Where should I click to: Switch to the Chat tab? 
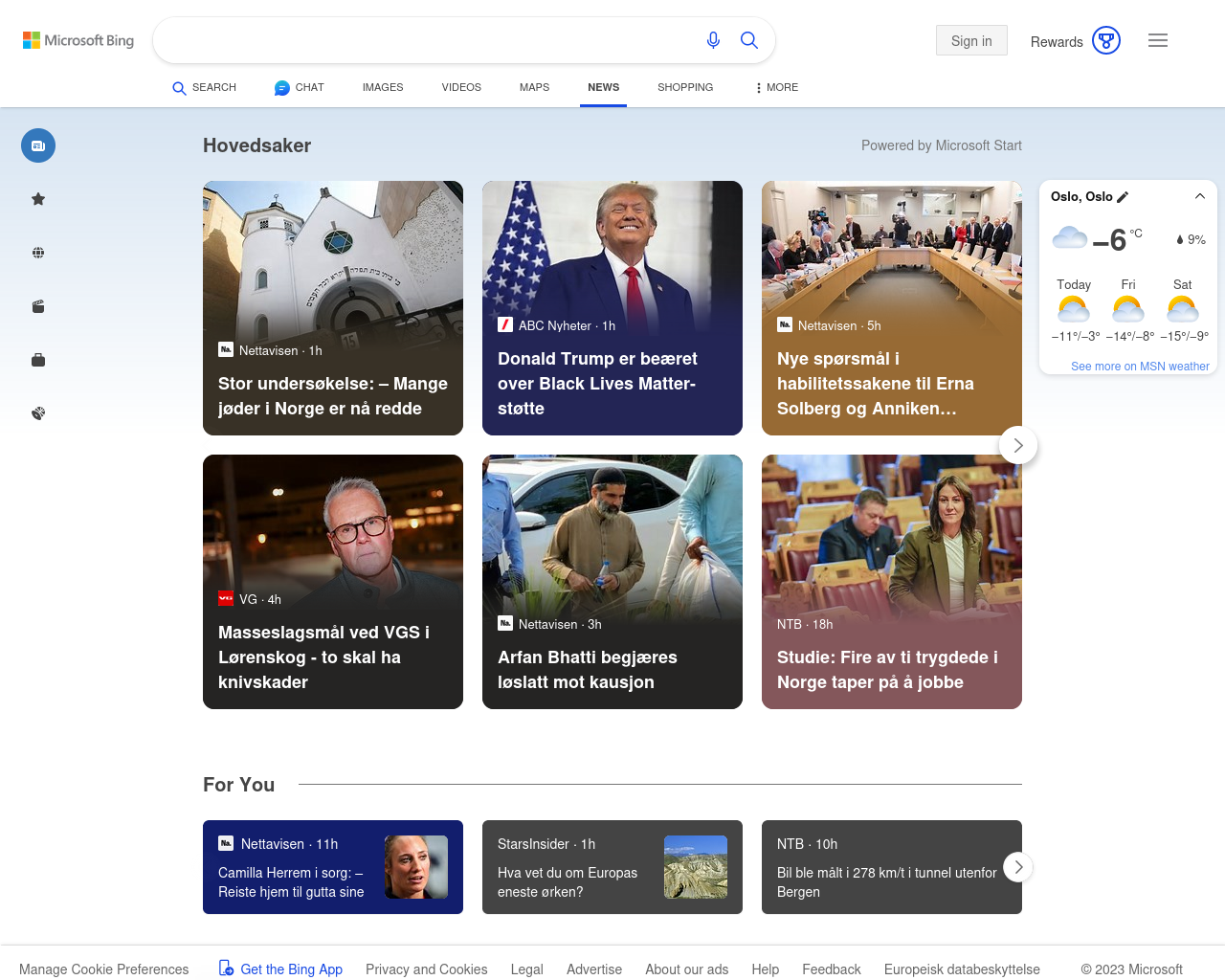point(300,87)
